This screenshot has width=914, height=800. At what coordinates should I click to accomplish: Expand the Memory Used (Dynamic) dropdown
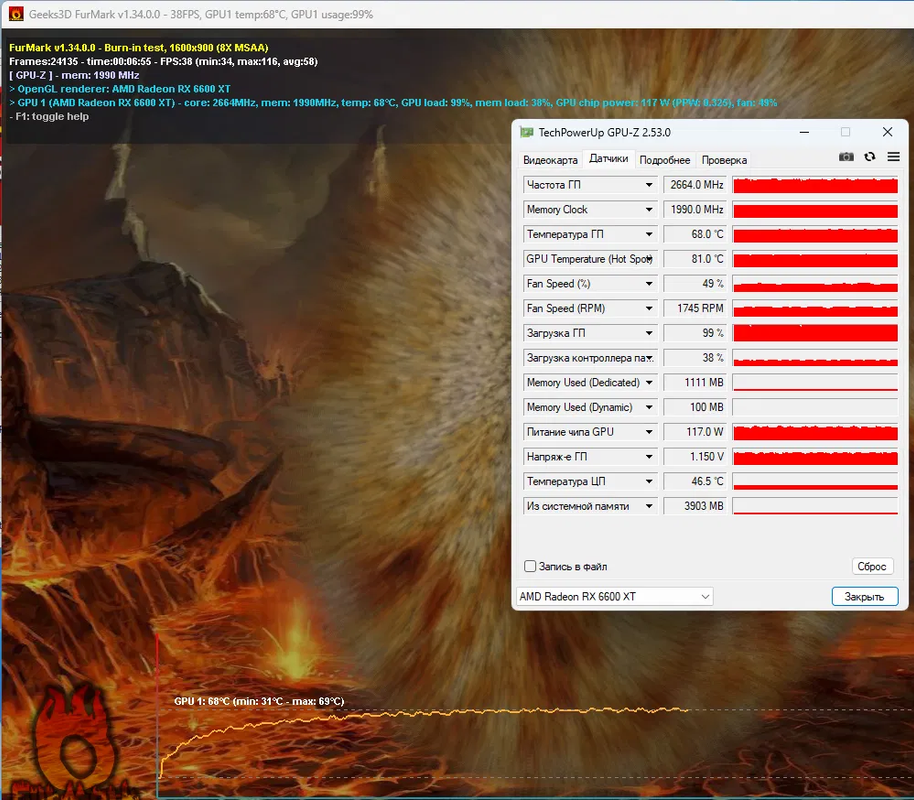click(x=649, y=408)
